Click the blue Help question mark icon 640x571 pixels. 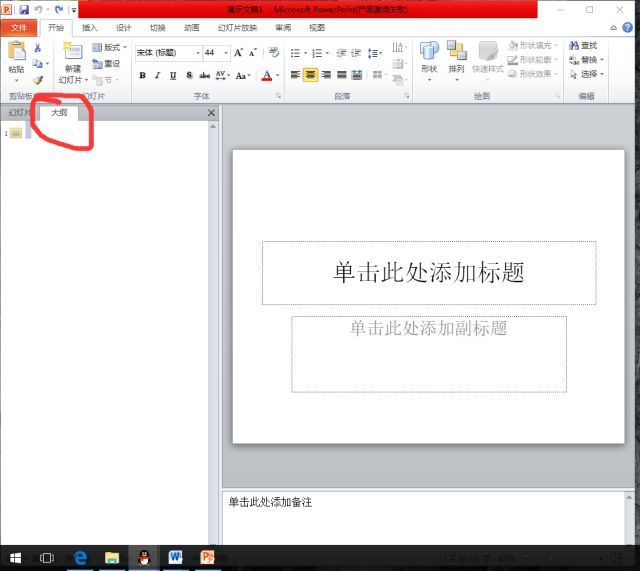[627, 27]
